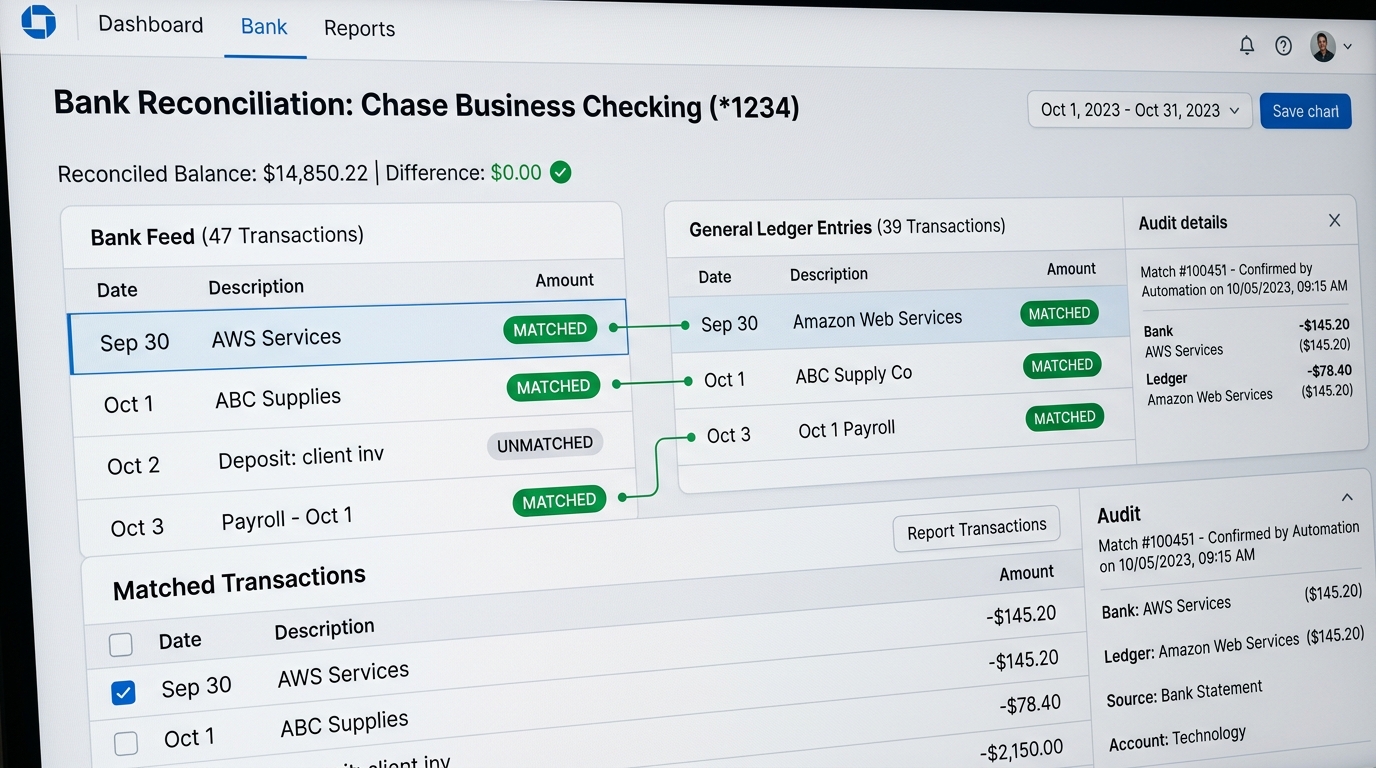Click the Report Transactions button

point(976,529)
